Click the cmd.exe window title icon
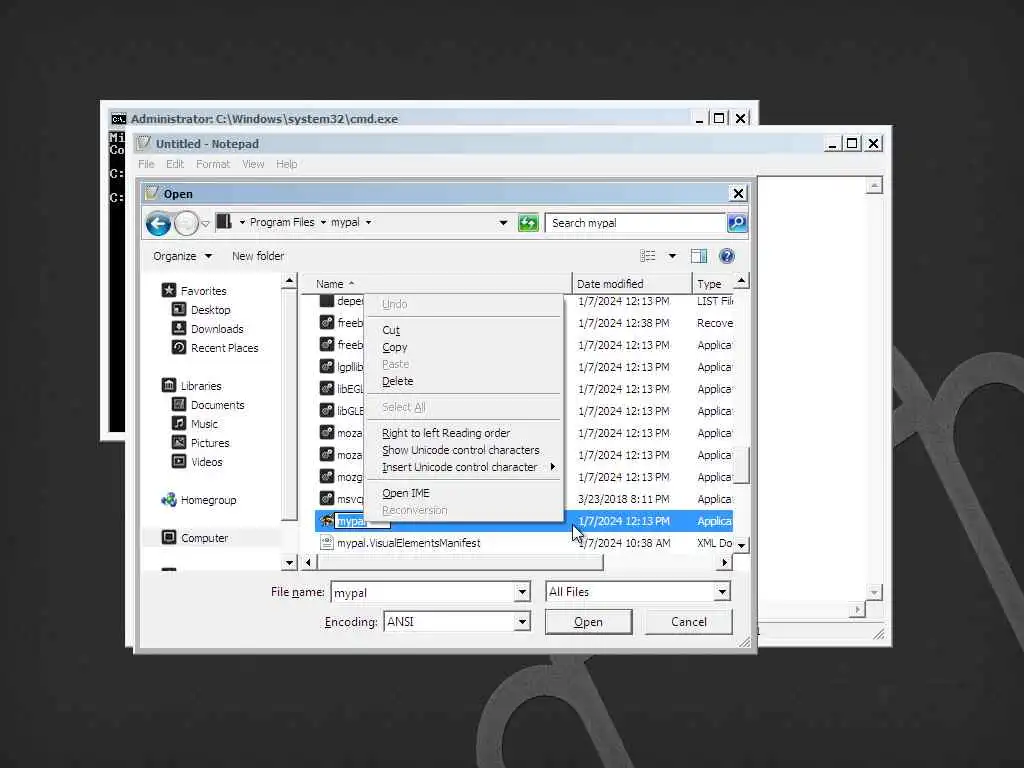Viewport: 1024px width, 768px height. [x=118, y=119]
